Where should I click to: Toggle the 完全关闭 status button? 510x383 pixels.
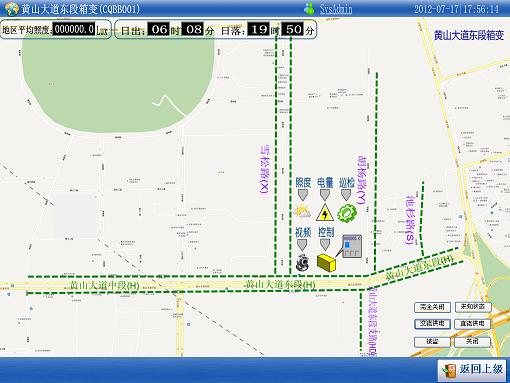(x=432, y=307)
